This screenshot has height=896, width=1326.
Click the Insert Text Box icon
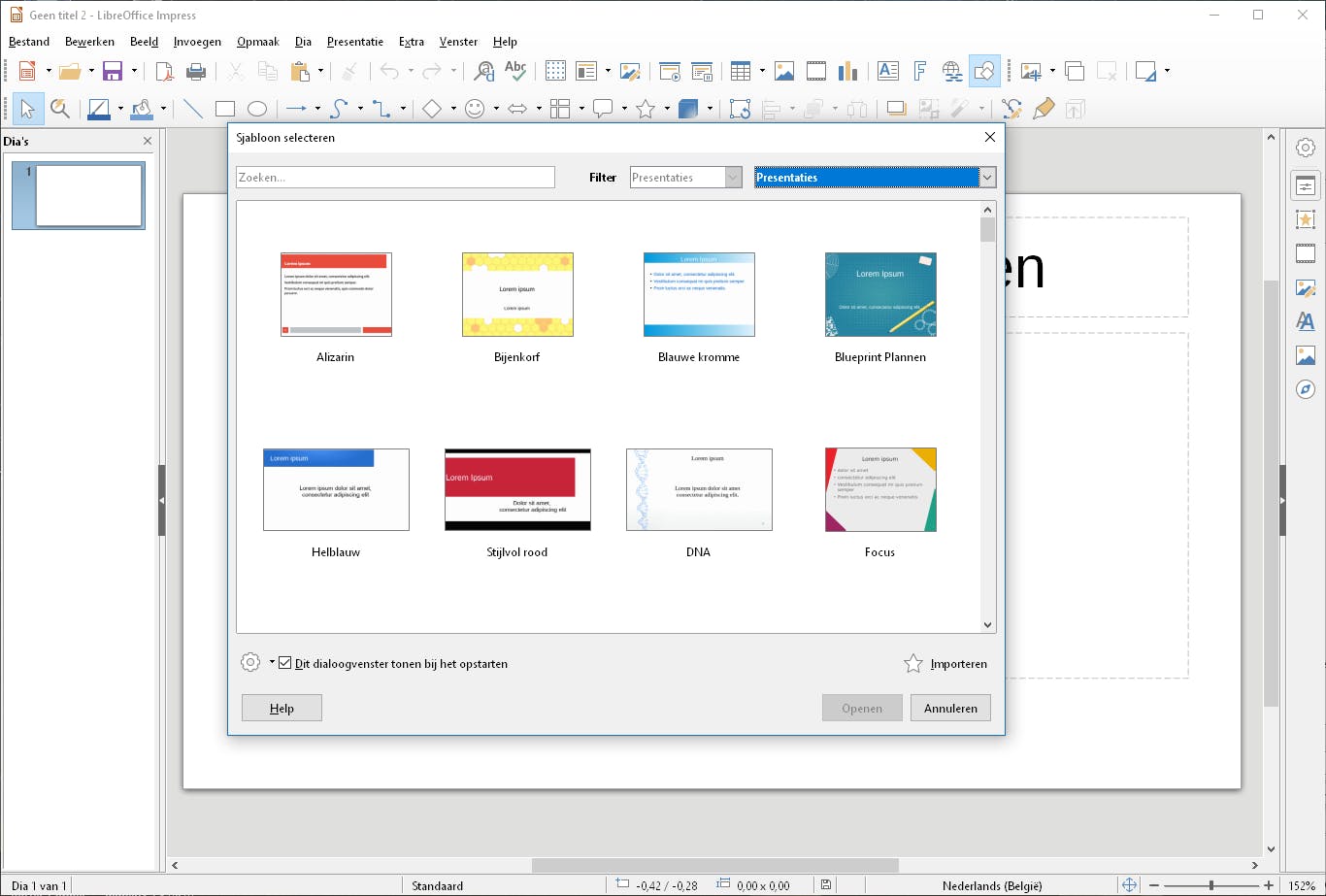887,71
